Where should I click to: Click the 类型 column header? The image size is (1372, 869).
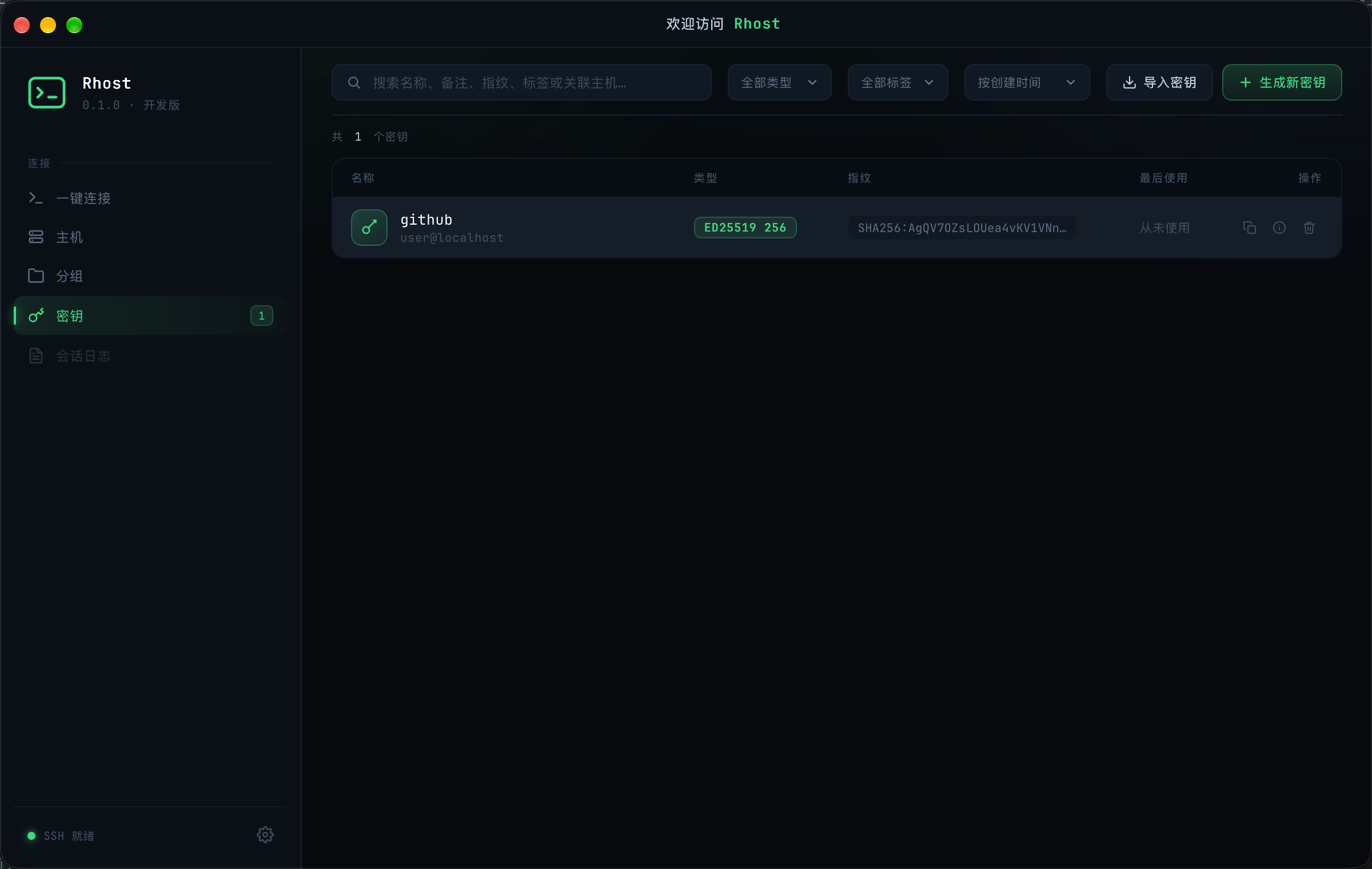pyautogui.click(x=705, y=178)
